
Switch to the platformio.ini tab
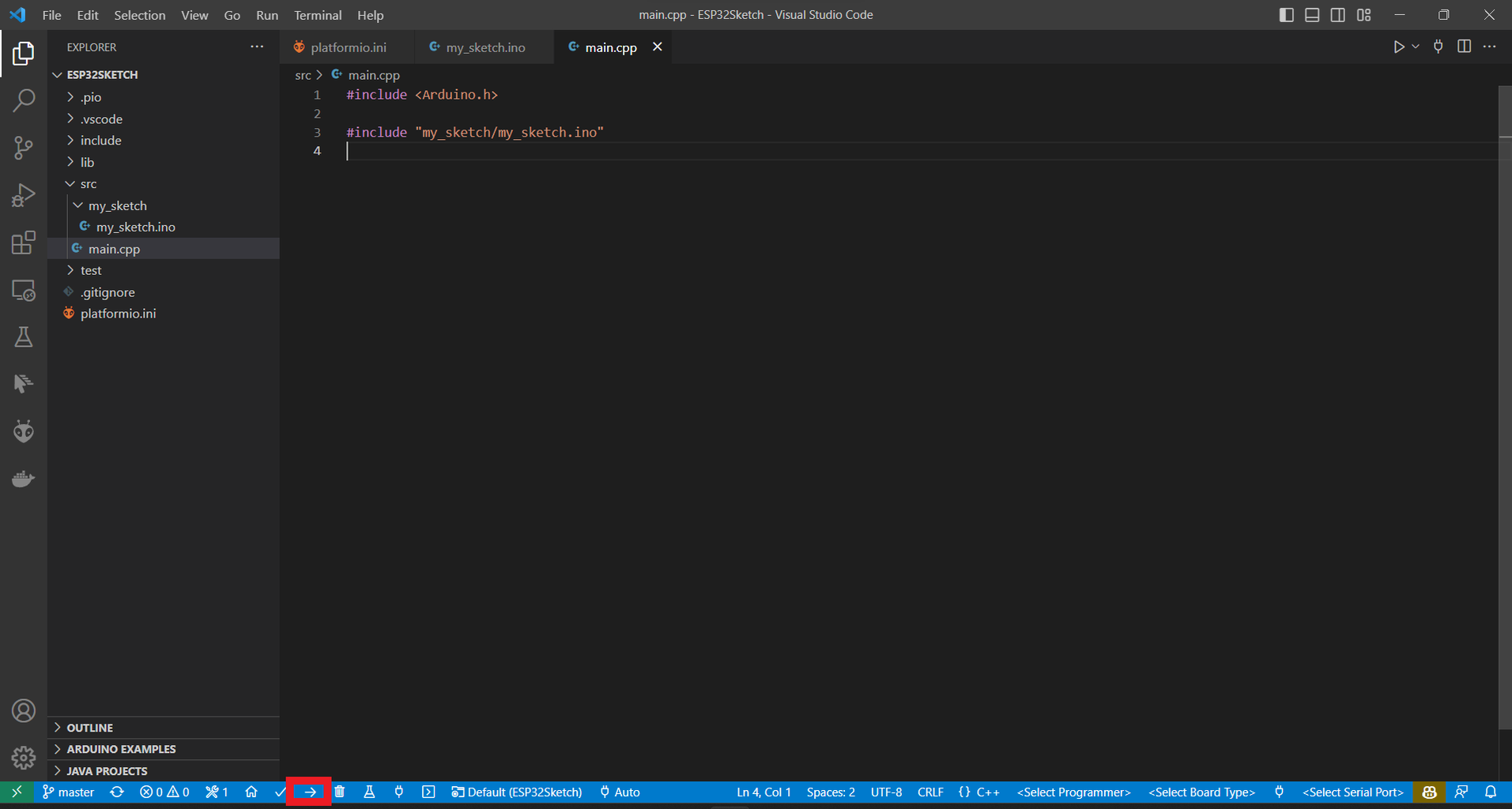click(x=348, y=47)
